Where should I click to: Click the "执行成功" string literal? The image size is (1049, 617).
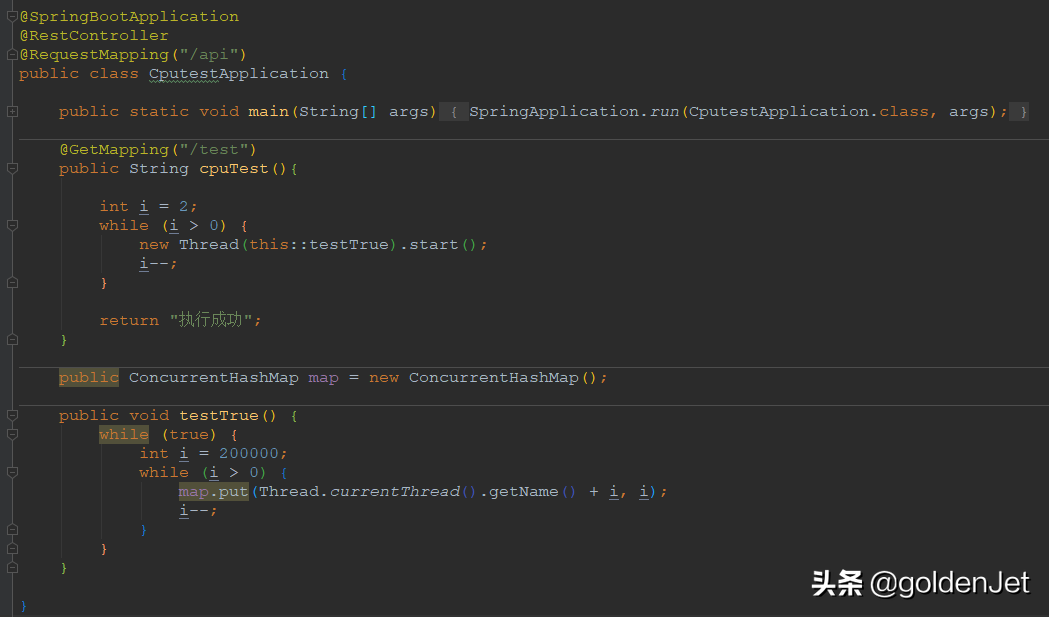[x=211, y=320]
